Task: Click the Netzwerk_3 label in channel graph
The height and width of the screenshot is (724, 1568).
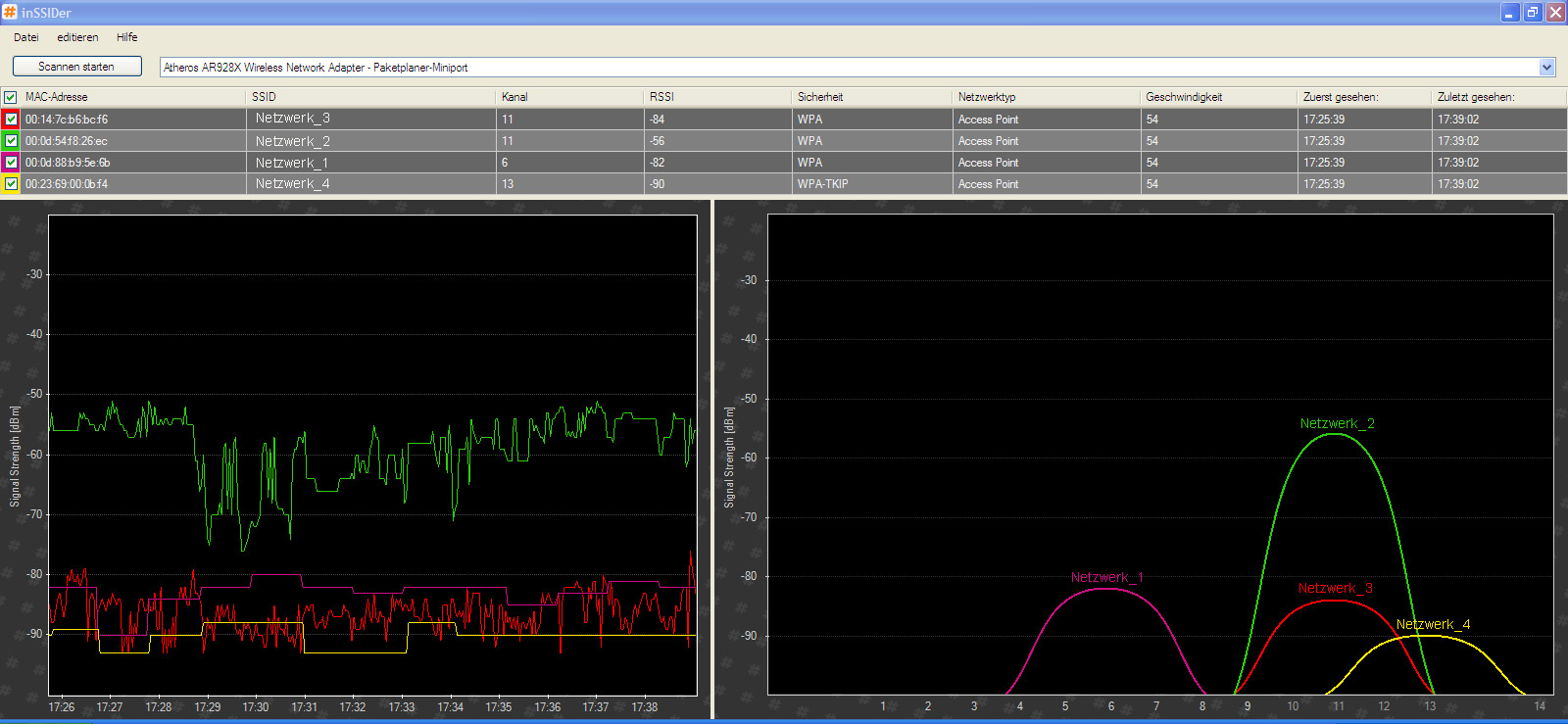Action: [1335, 588]
